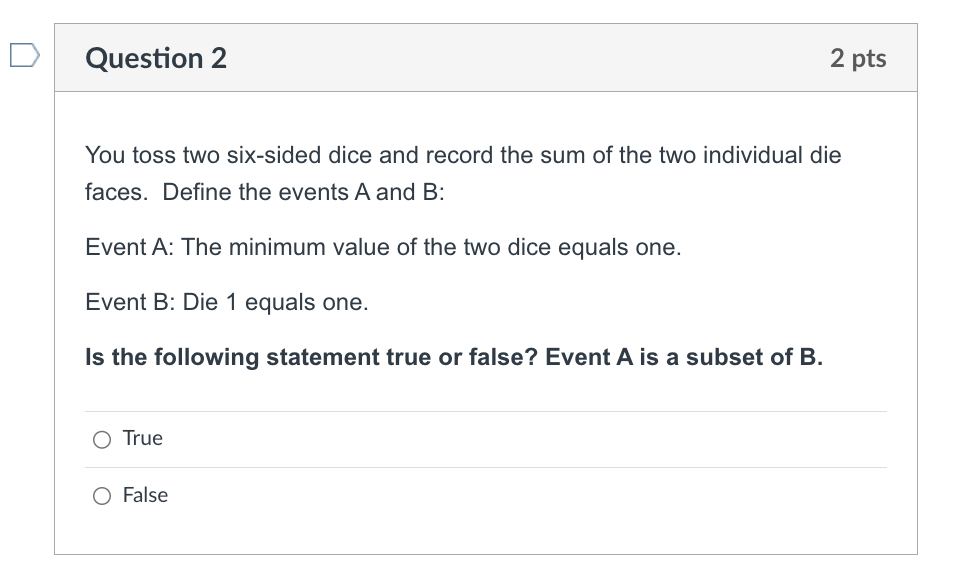
Task: Click the circle next to False
Action: [x=102, y=495]
